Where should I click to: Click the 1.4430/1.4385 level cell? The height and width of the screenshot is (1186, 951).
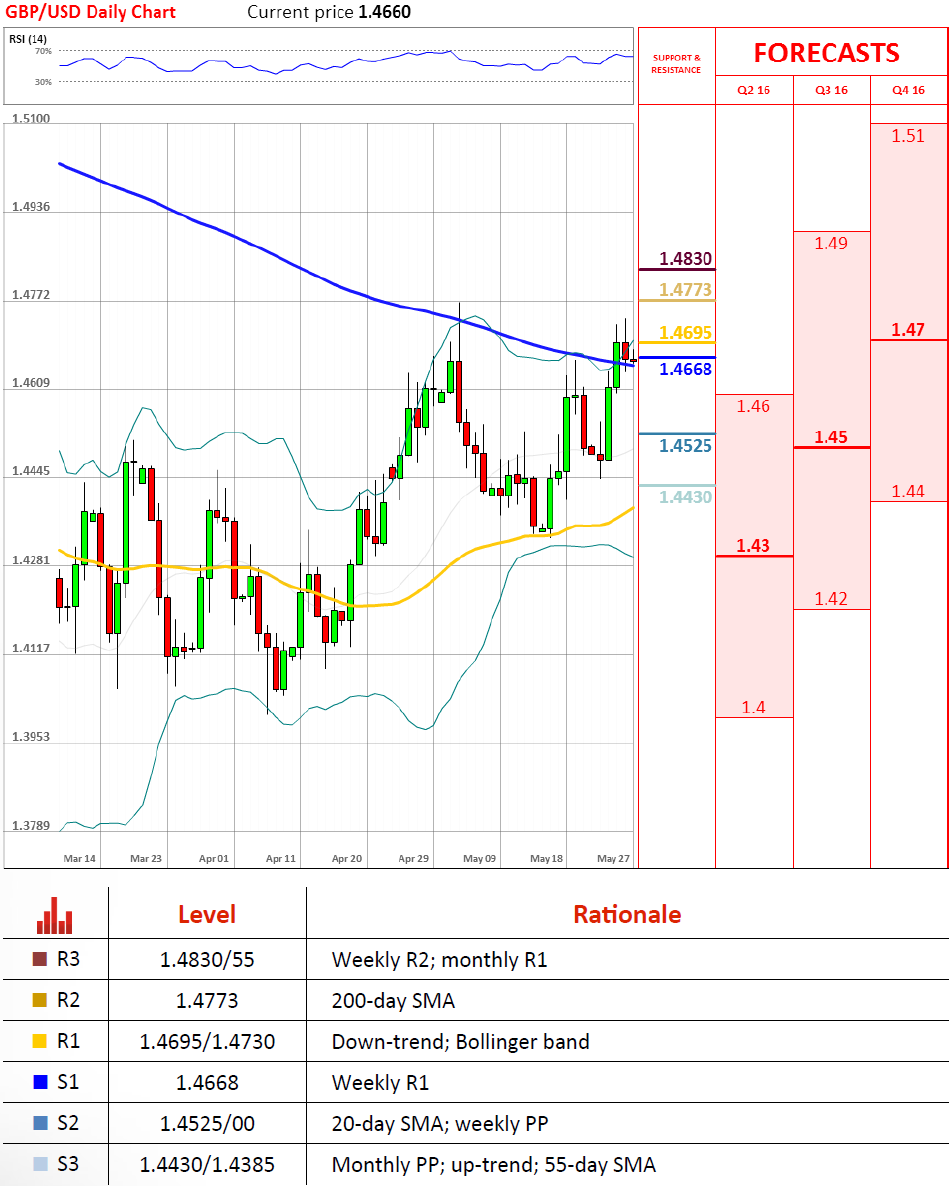207,1164
